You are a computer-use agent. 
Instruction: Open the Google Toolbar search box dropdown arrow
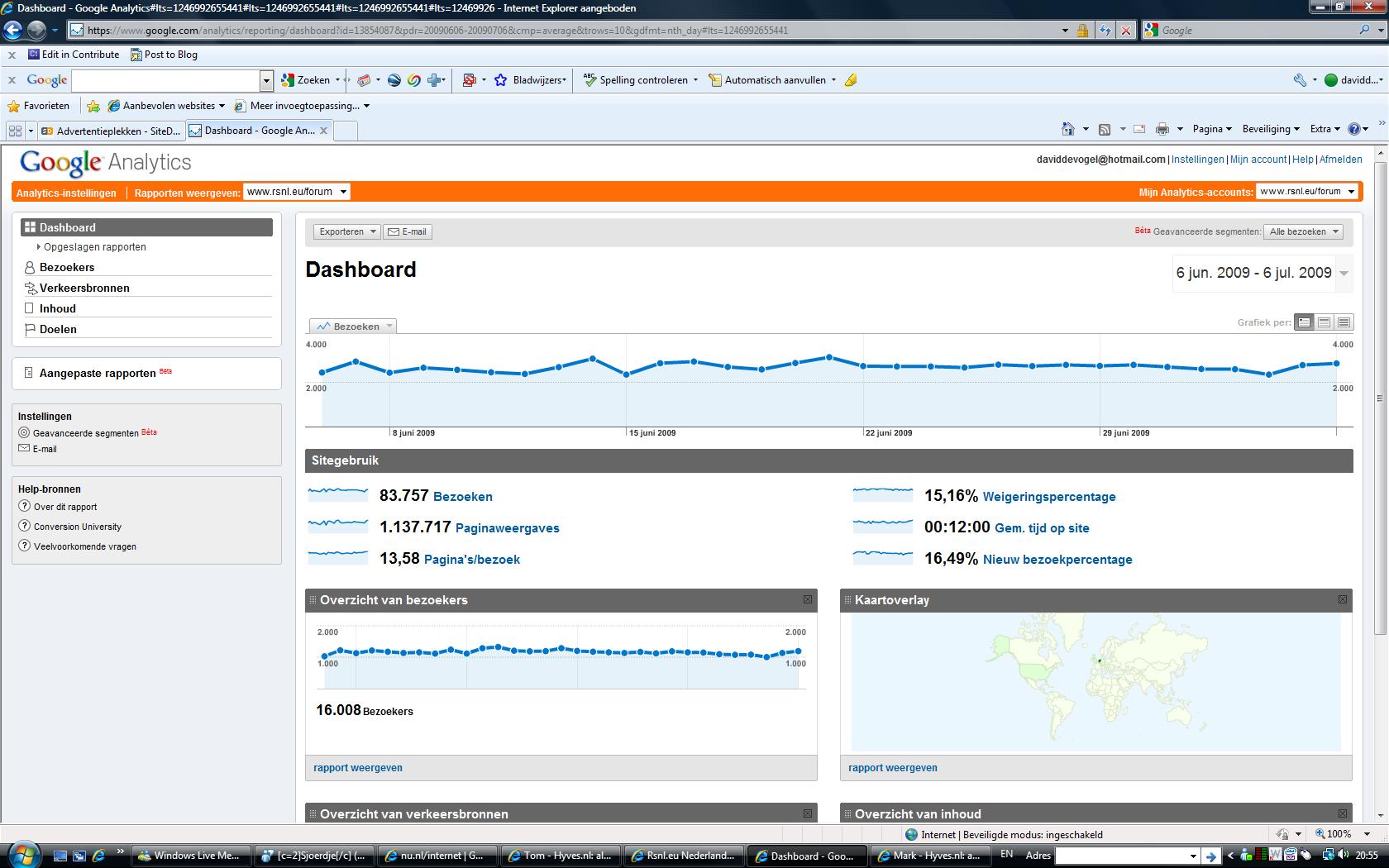266,80
